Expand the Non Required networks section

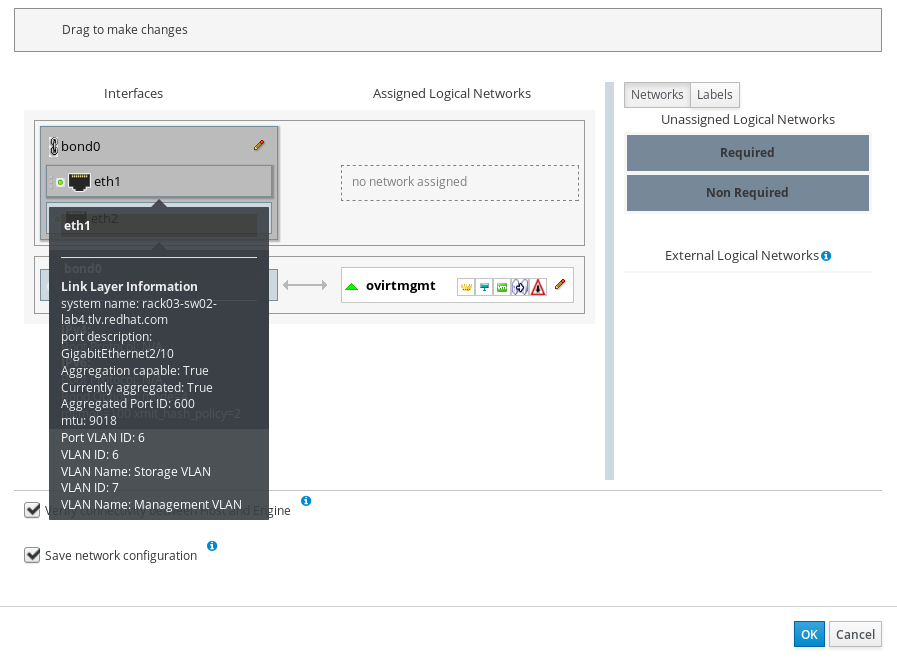pos(747,193)
